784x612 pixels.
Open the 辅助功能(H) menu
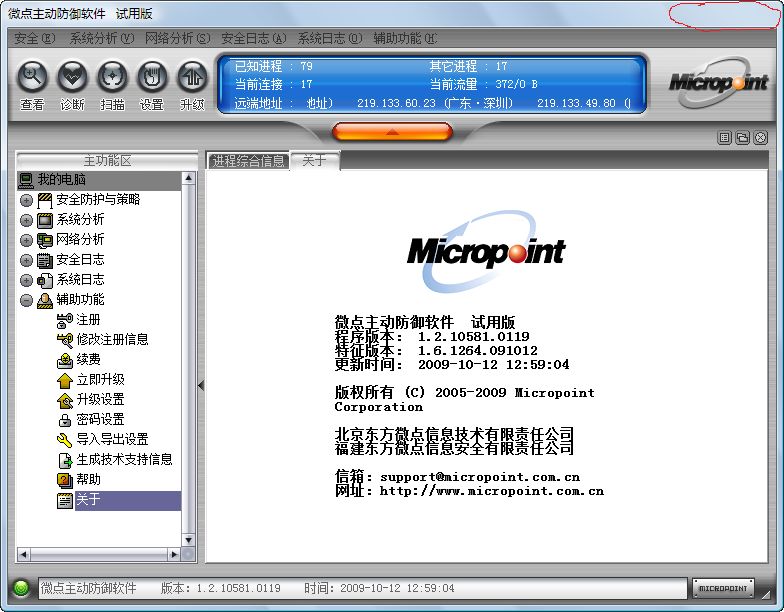404,38
